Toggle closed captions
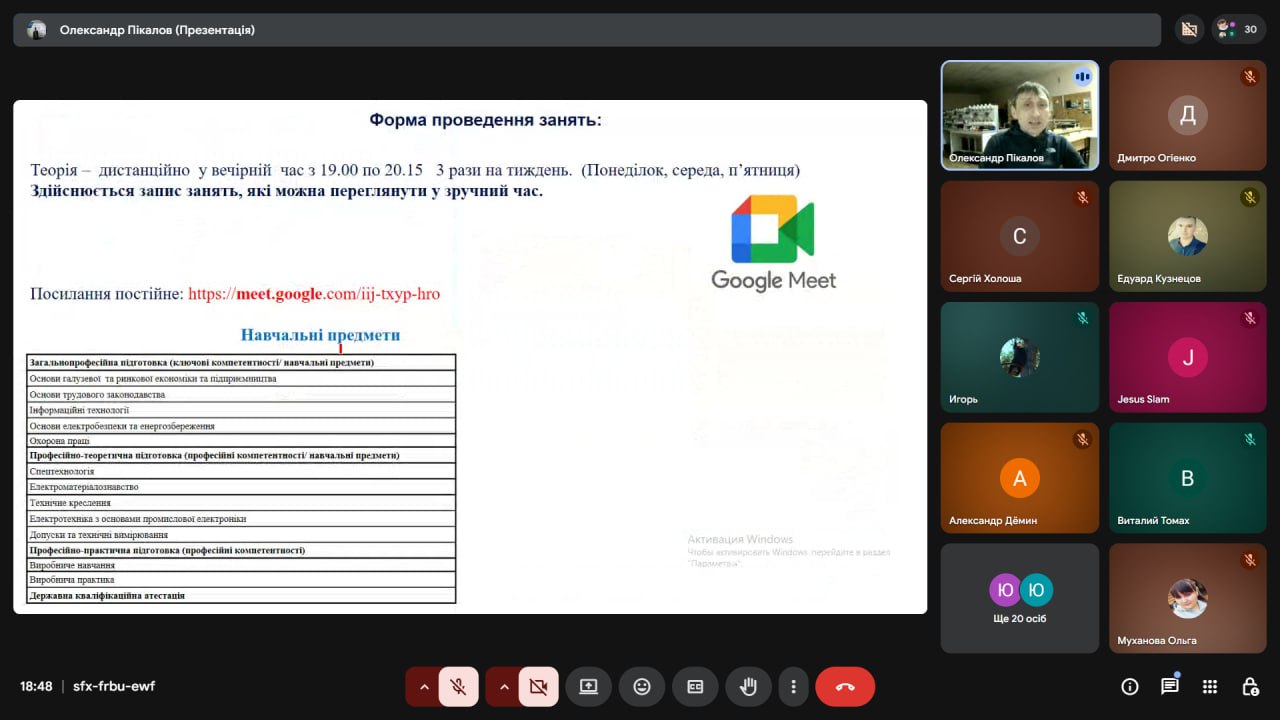 point(694,687)
